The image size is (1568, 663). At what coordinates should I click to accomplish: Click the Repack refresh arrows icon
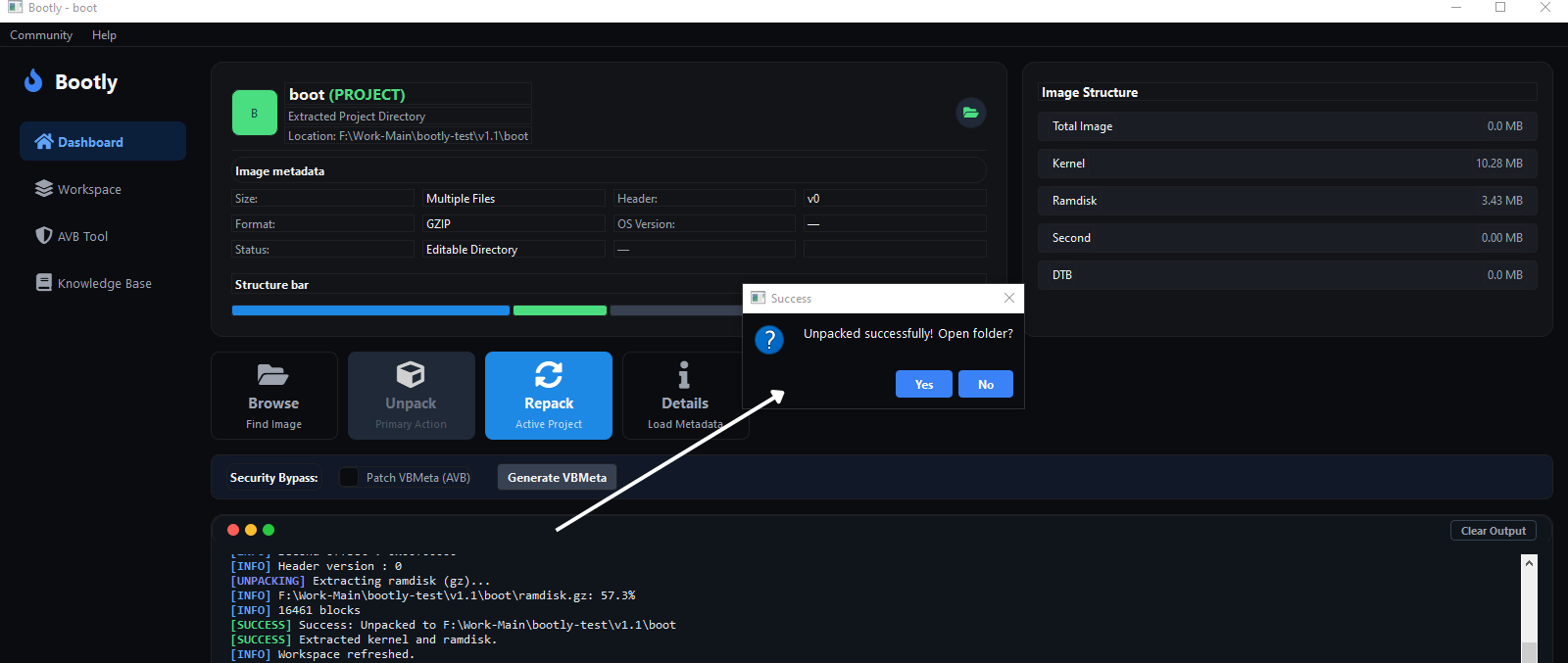549,374
